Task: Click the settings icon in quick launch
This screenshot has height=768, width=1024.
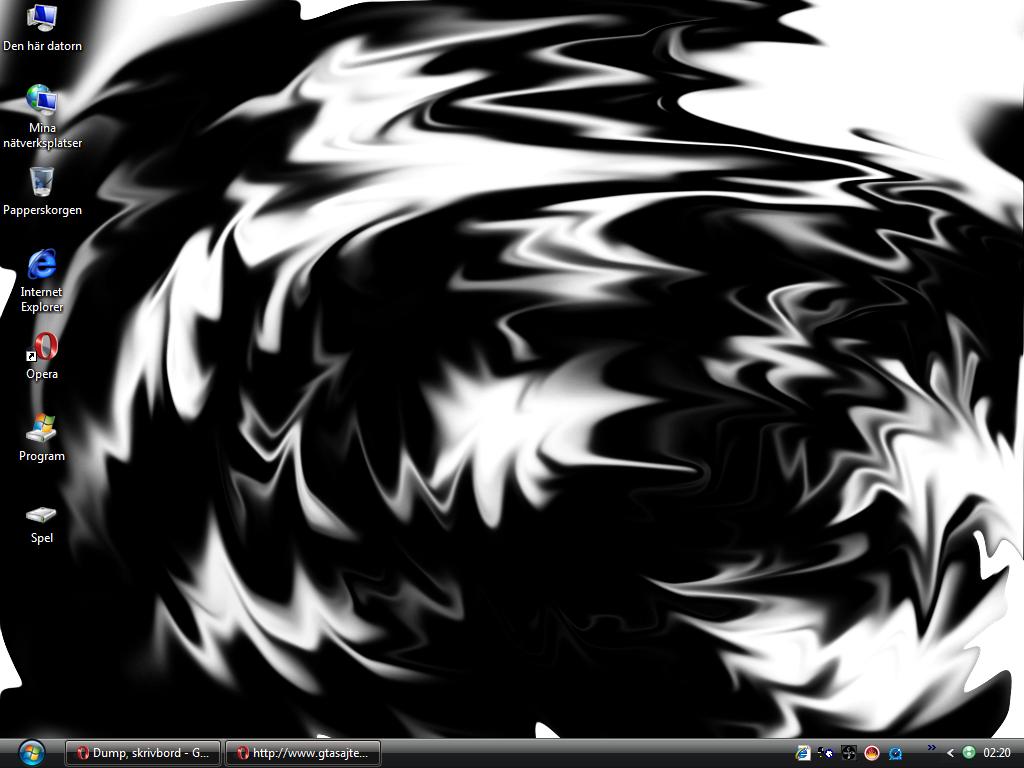Action: point(825,753)
